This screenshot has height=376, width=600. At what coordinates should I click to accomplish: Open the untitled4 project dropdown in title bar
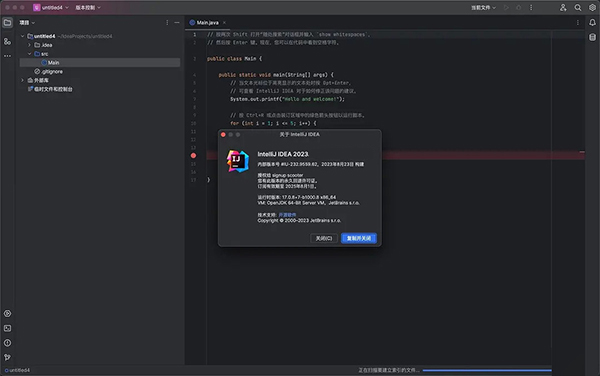[x=51, y=7]
